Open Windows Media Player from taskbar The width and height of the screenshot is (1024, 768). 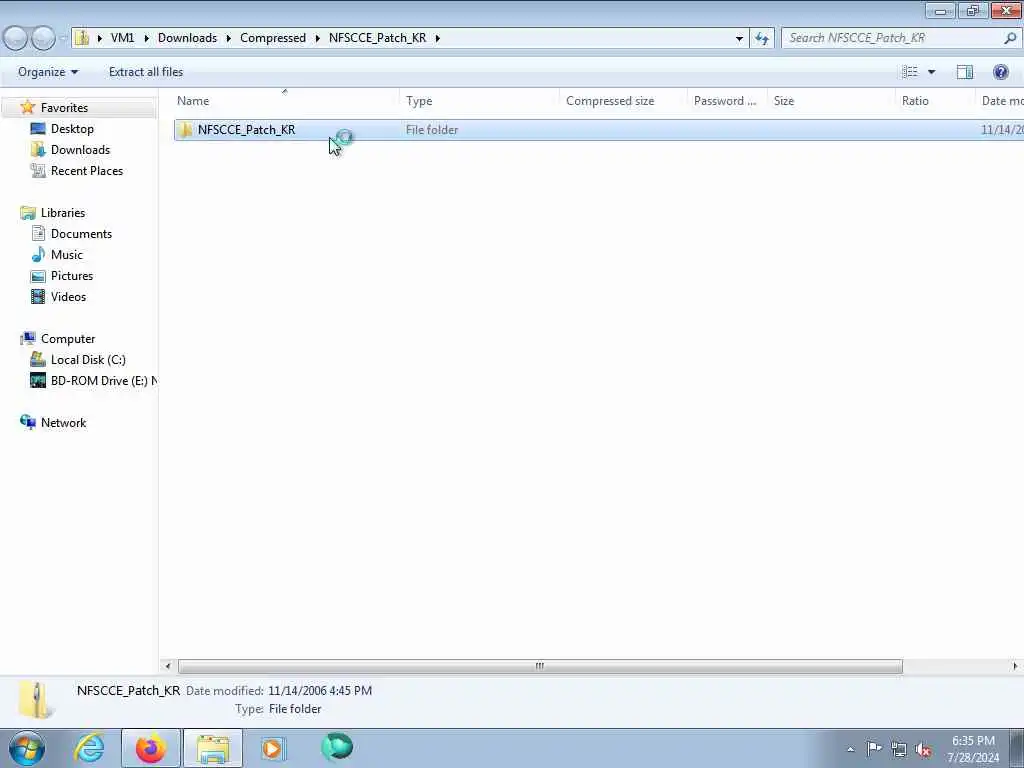(x=272, y=748)
